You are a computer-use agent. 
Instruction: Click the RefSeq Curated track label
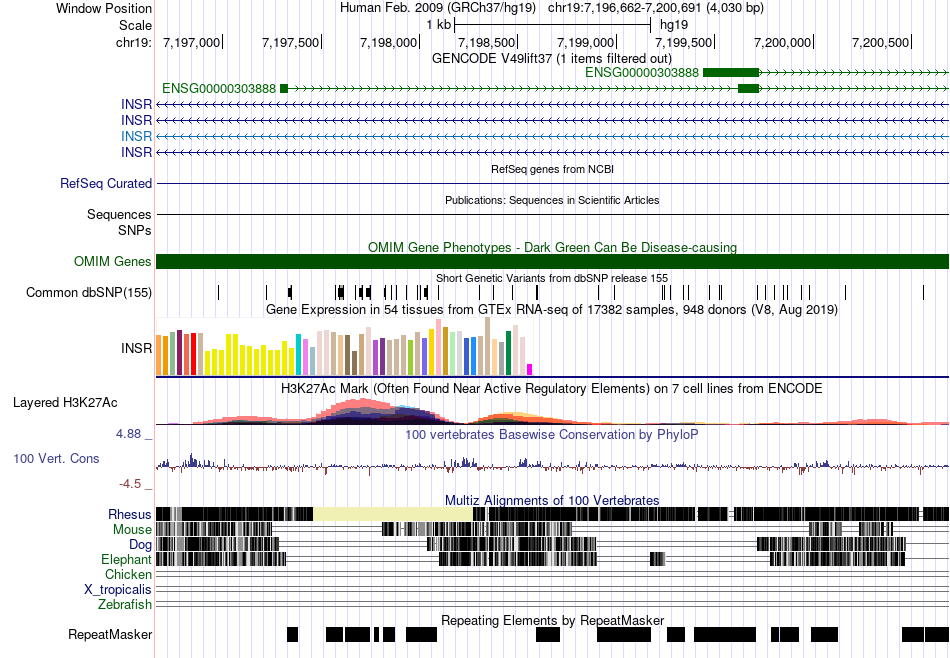coord(106,183)
